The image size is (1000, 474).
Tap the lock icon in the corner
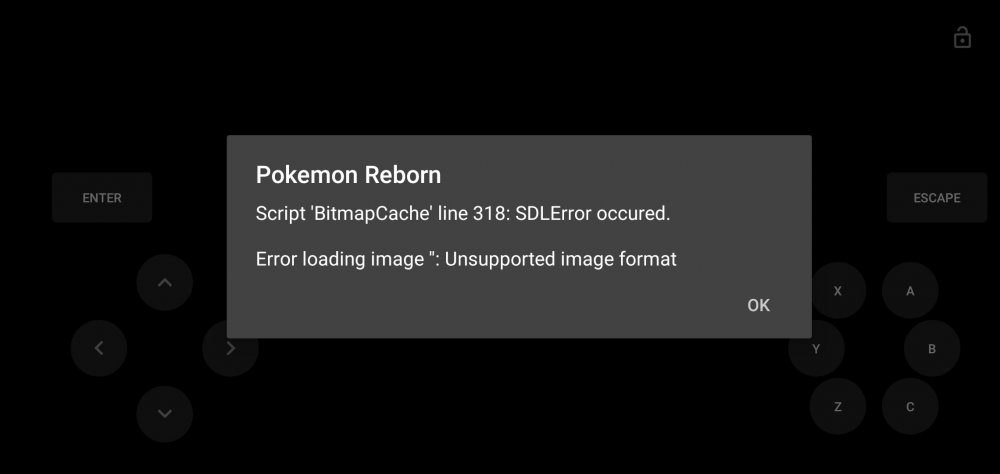(962, 38)
